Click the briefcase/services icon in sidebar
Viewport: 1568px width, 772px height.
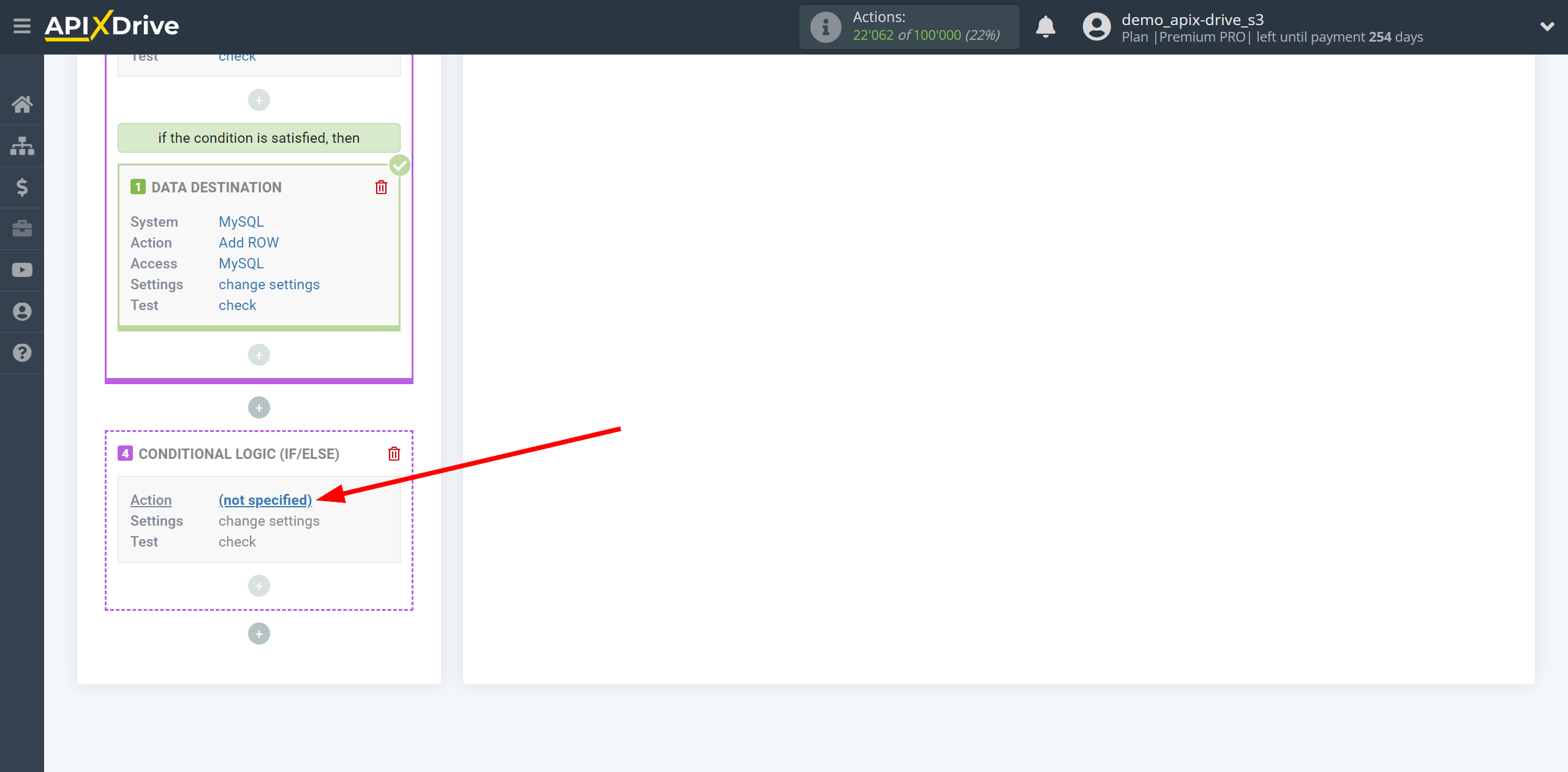pos(22,228)
